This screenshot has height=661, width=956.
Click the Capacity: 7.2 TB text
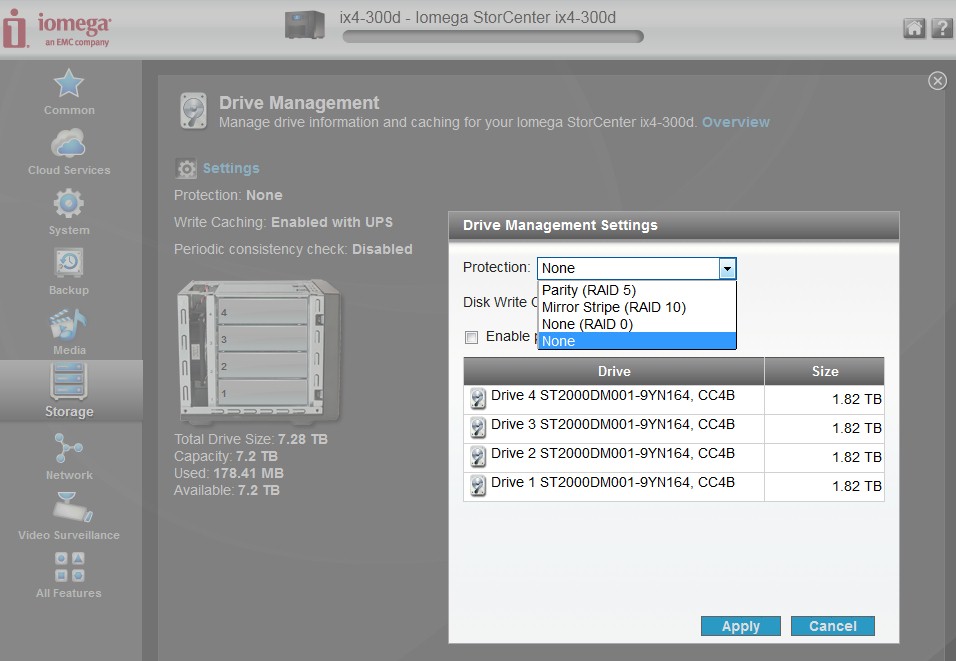[226, 456]
